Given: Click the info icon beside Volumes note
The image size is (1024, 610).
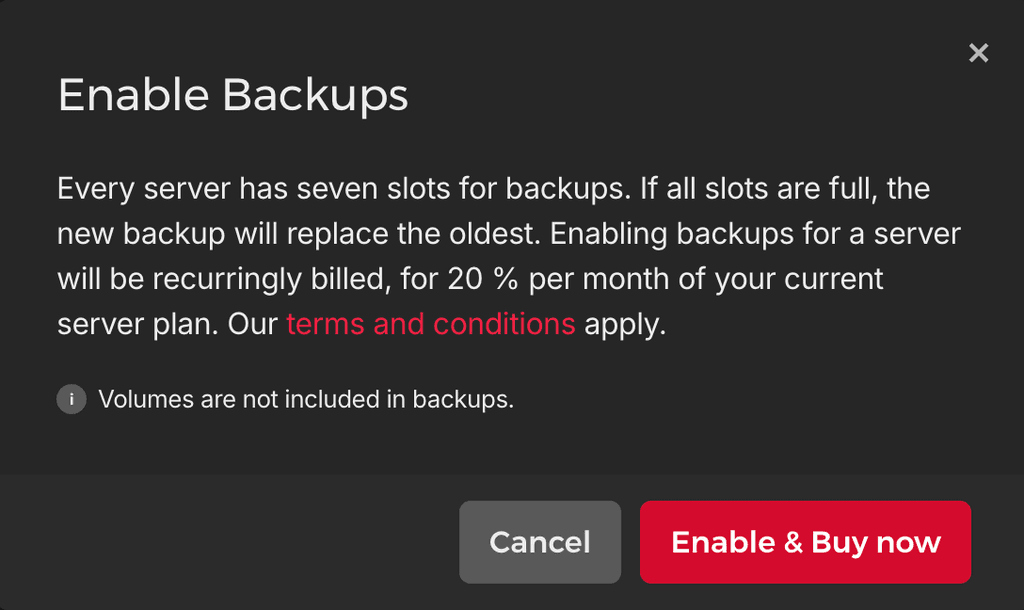Looking at the screenshot, I should pos(71,400).
